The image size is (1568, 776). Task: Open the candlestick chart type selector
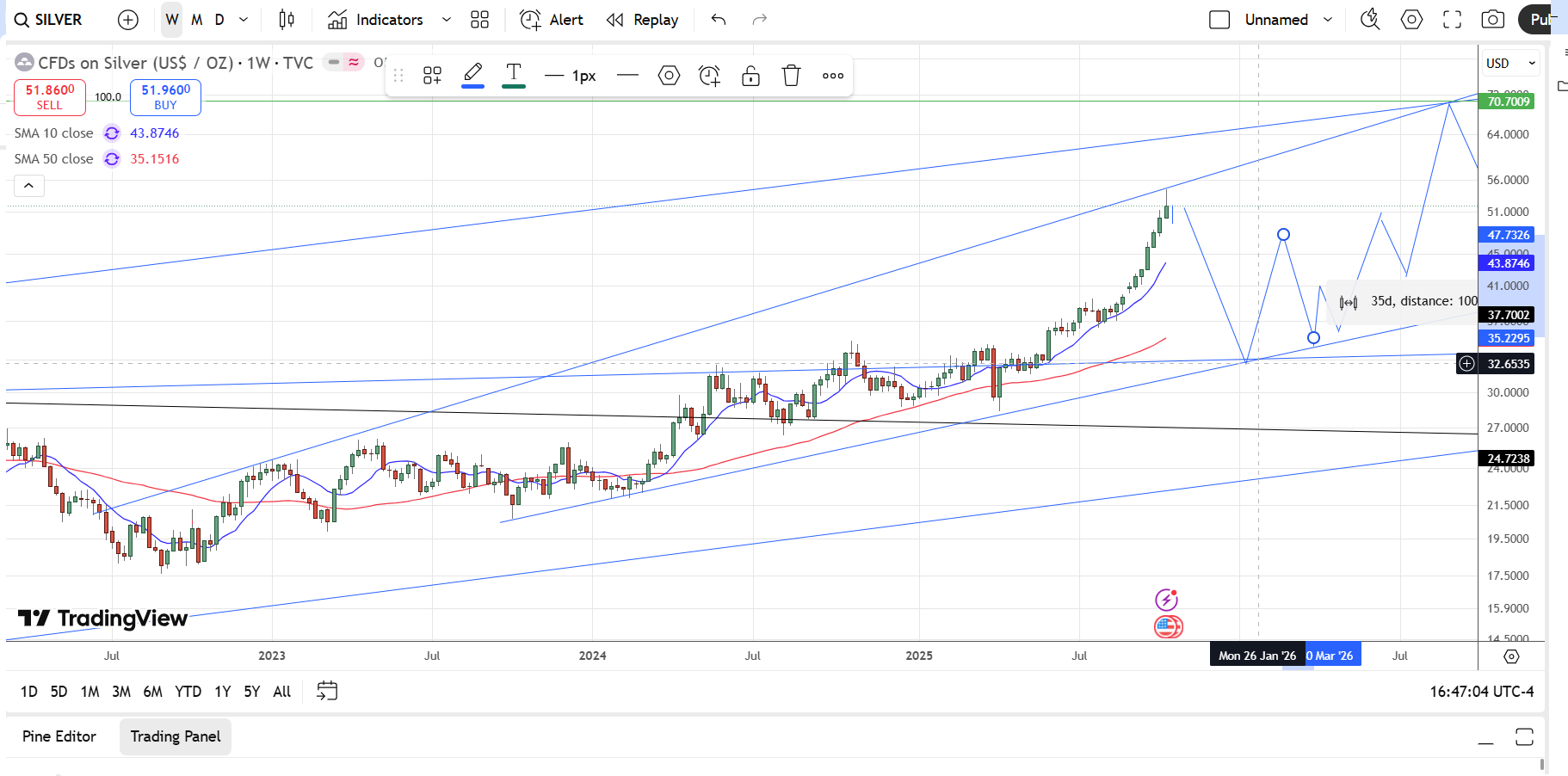point(287,20)
